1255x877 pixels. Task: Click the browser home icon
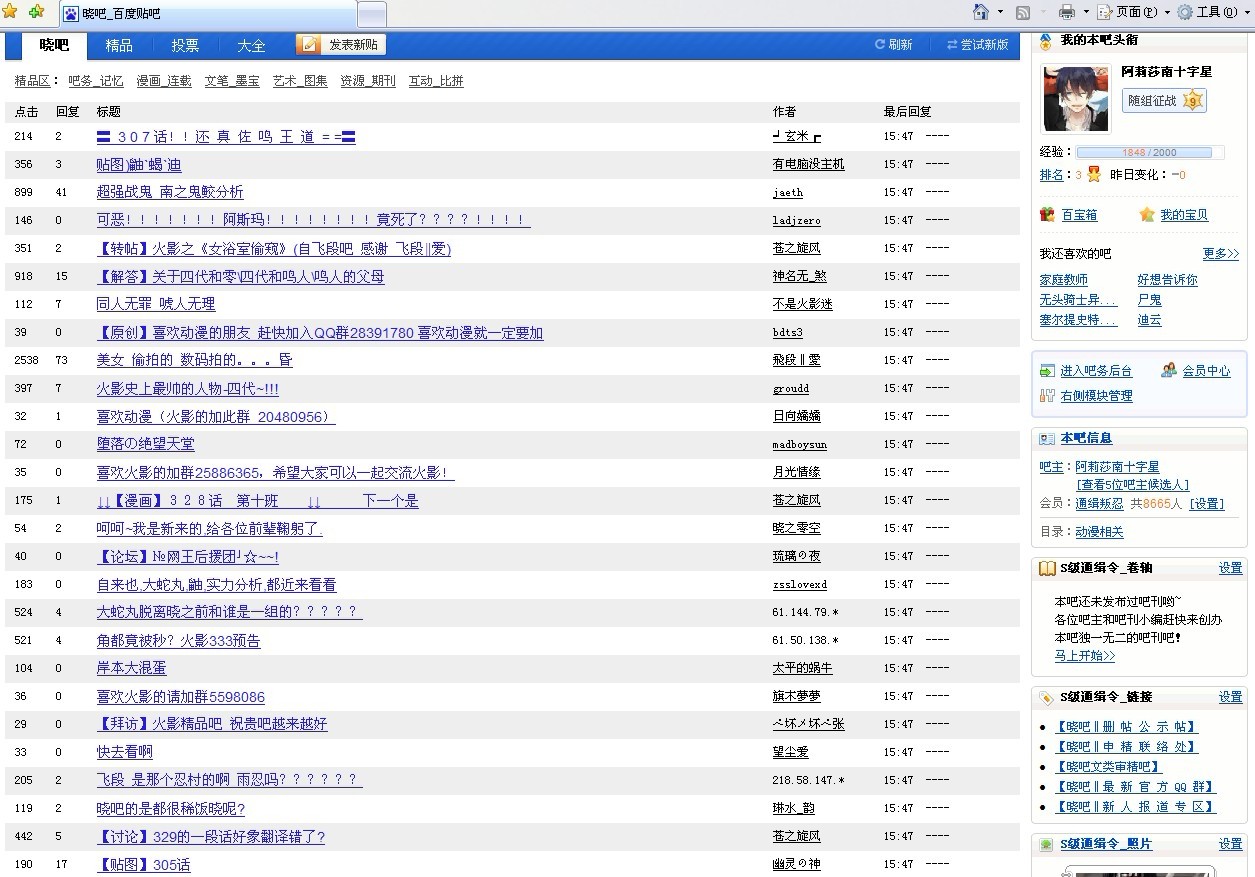[x=982, y=12]
